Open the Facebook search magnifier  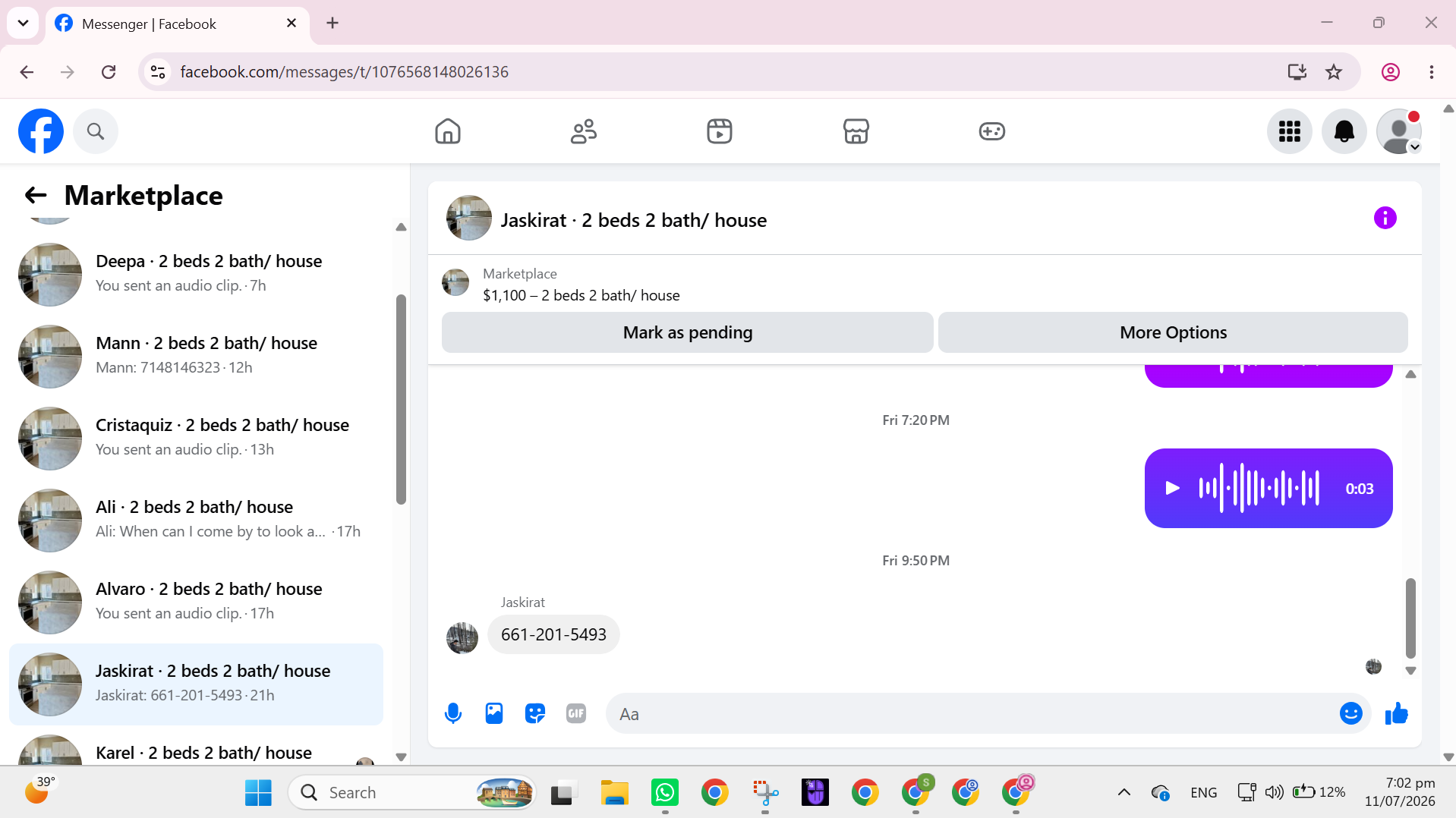coord(96,131)
